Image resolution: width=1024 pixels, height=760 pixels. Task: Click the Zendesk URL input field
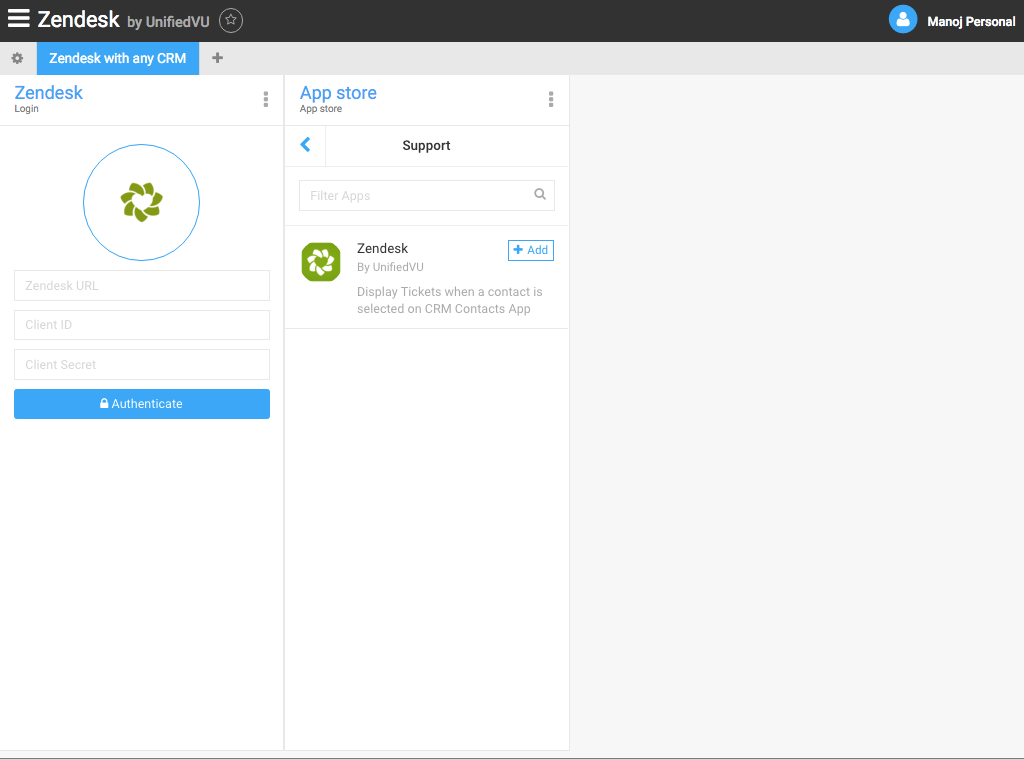pos(142,286)
